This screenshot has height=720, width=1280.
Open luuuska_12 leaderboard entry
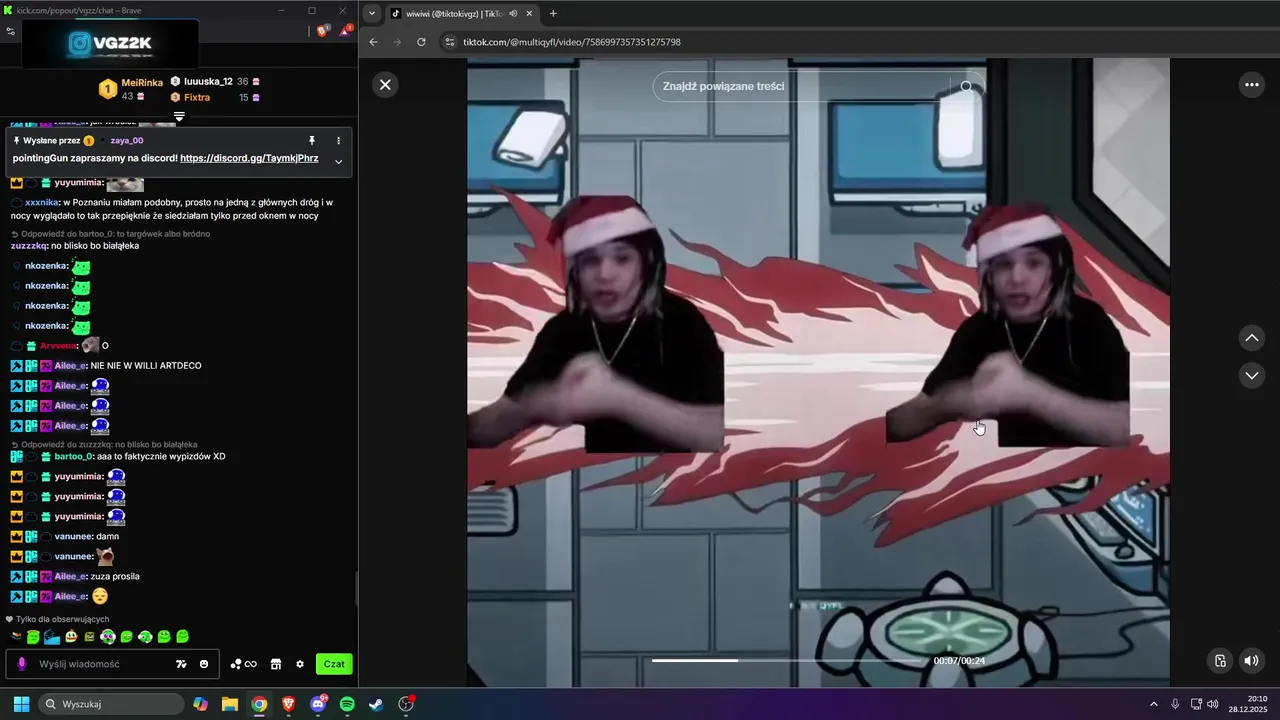[x=215, y=81]
